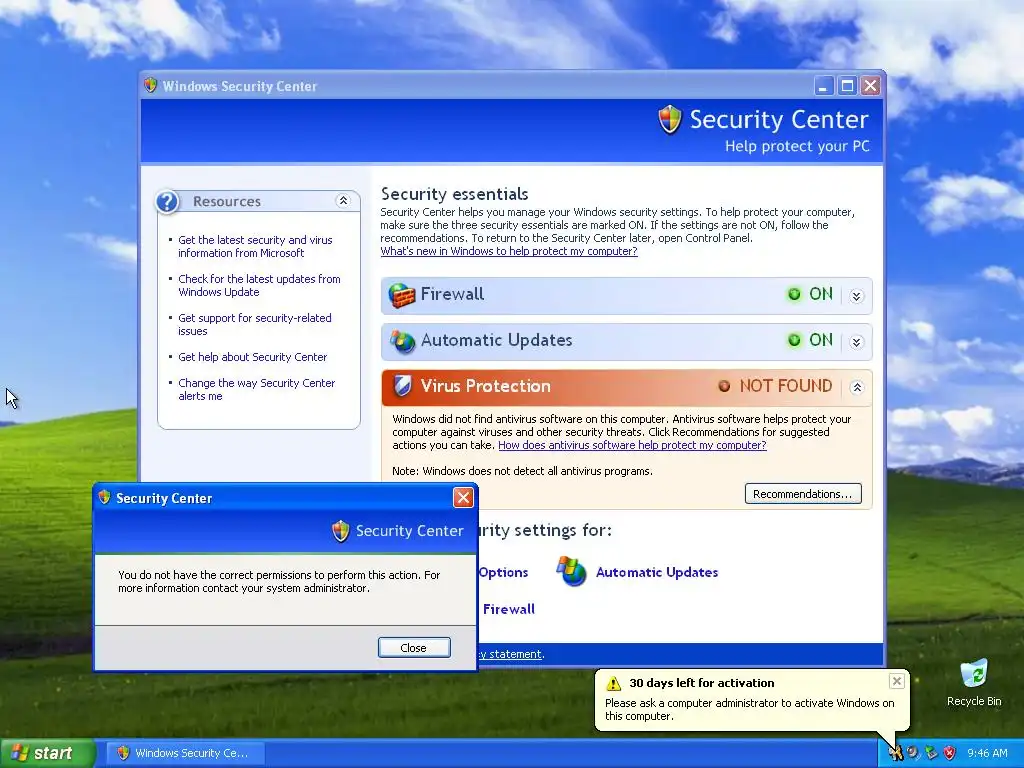The image size is (1024, 768).
Task: Click the Firewall brick wall icon
Action: [x=402, y=295]
